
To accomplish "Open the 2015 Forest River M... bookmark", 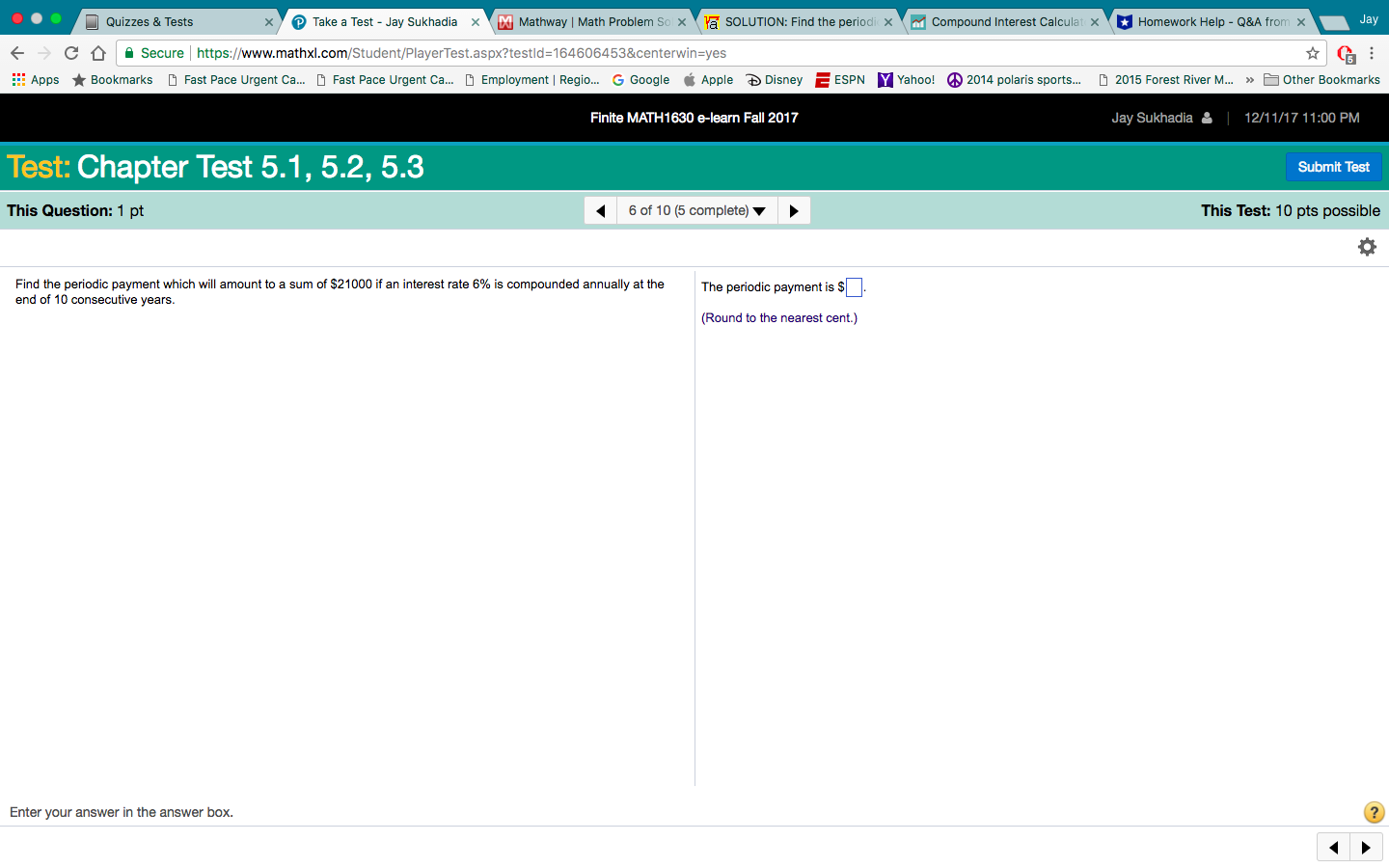I will 1165,80.
